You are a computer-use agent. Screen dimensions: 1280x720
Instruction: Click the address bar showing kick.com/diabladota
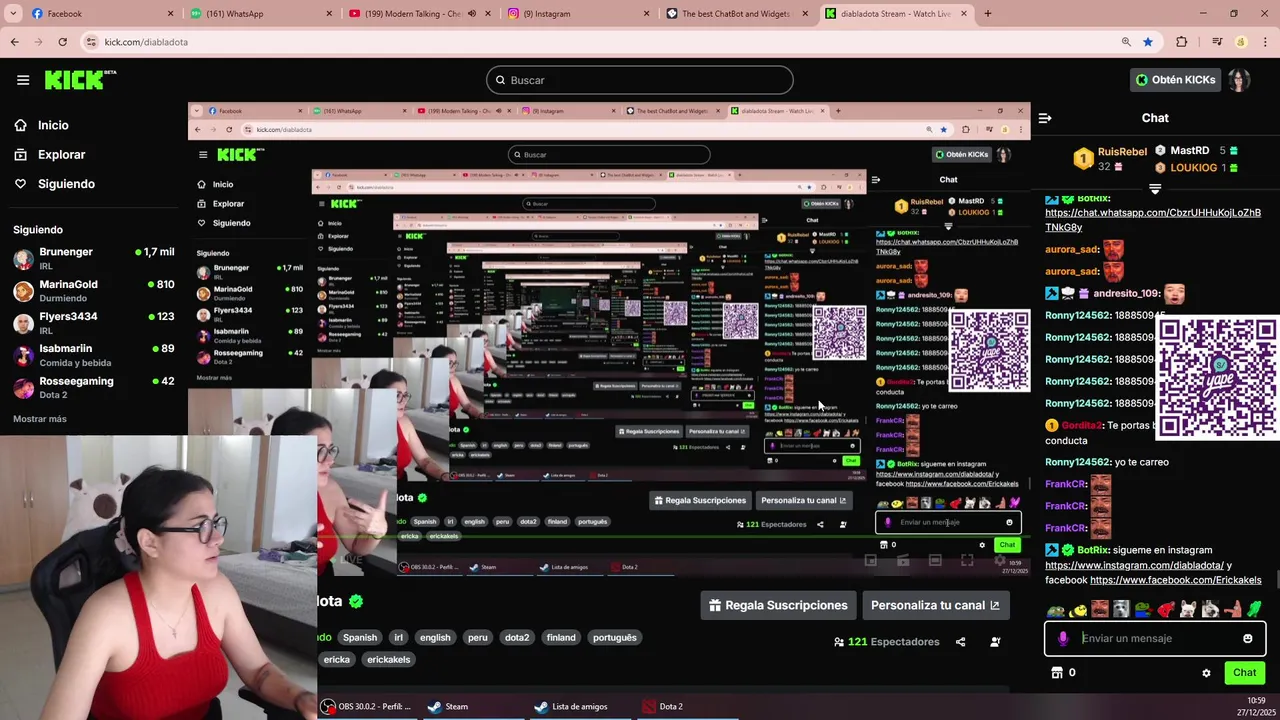(600, 42)
